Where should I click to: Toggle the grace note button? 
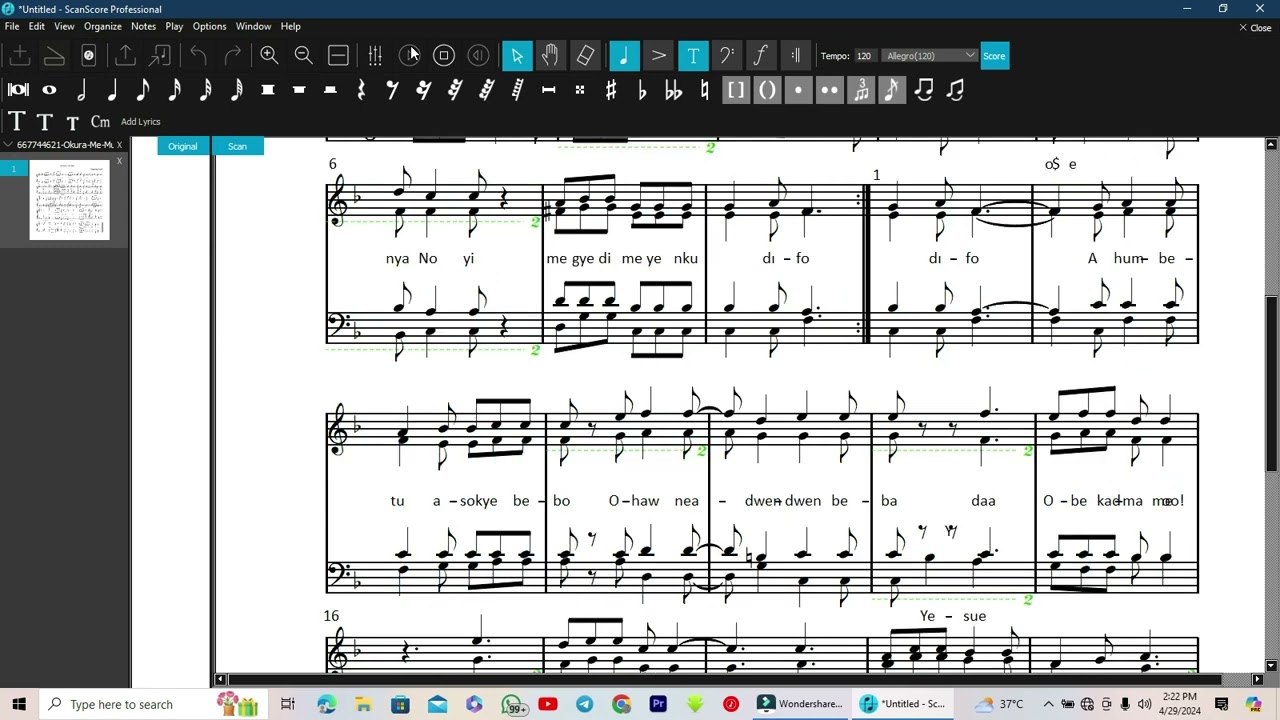[892, 90]
